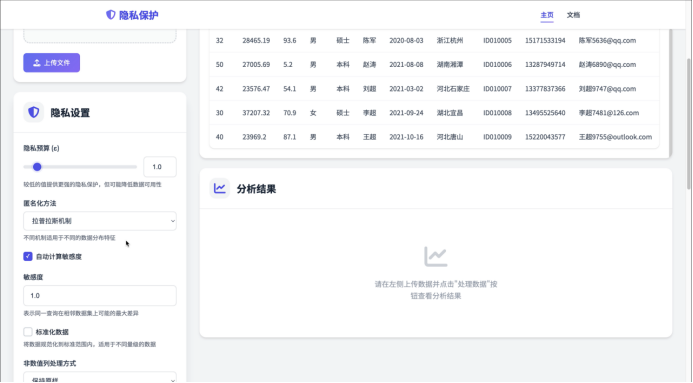Click the name cell 王超
This screenshot has width=693, height=383.
tap(369, 137)
